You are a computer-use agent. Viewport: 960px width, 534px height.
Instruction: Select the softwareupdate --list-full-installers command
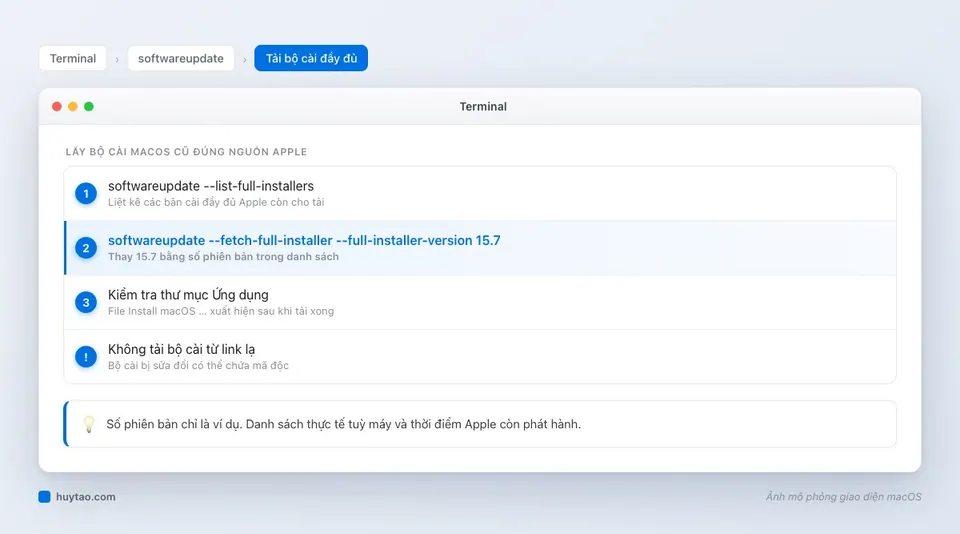pyautogui.click(x=480, y=194)
